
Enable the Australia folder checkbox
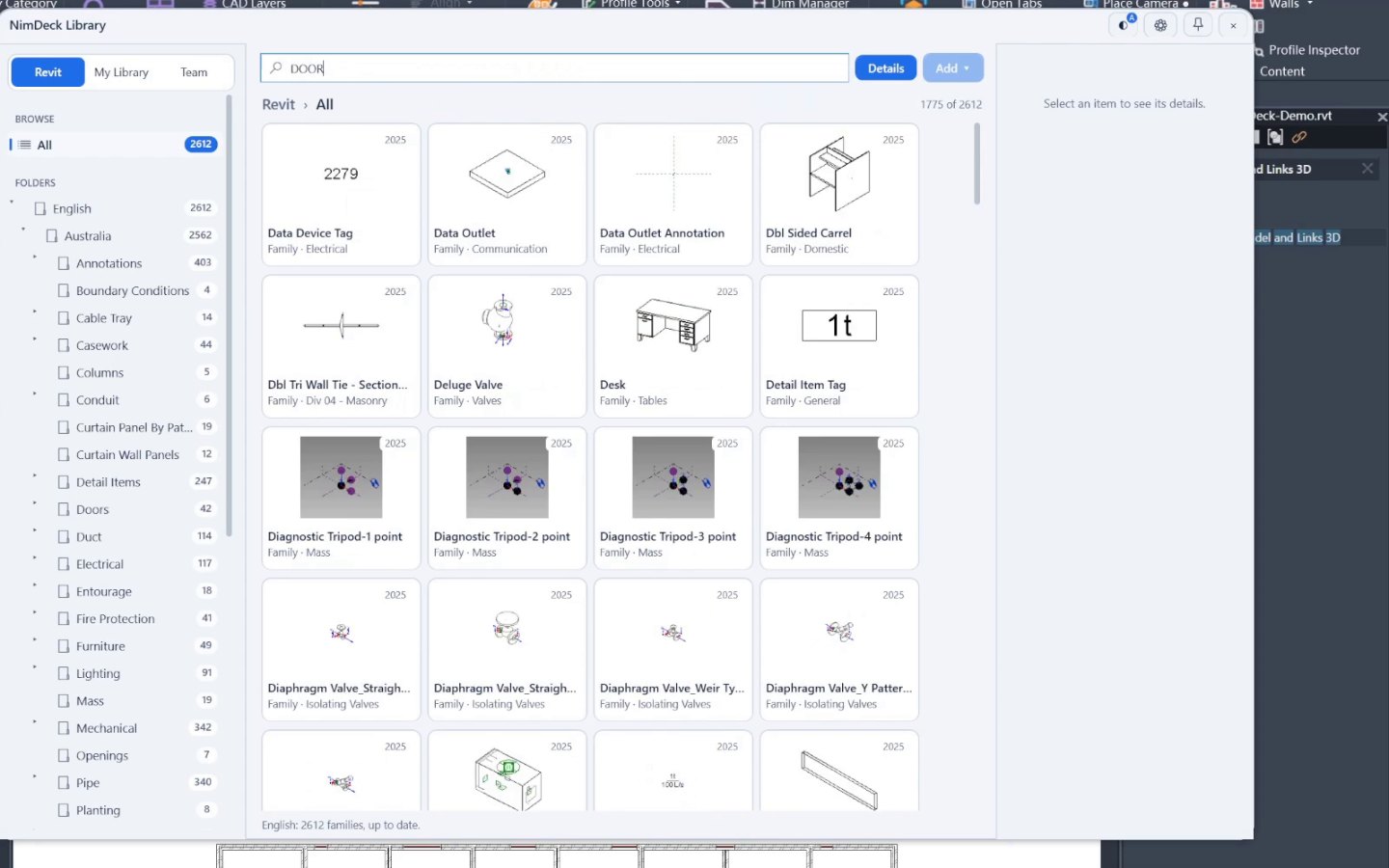pyautogui.click(x=52, y=235)
